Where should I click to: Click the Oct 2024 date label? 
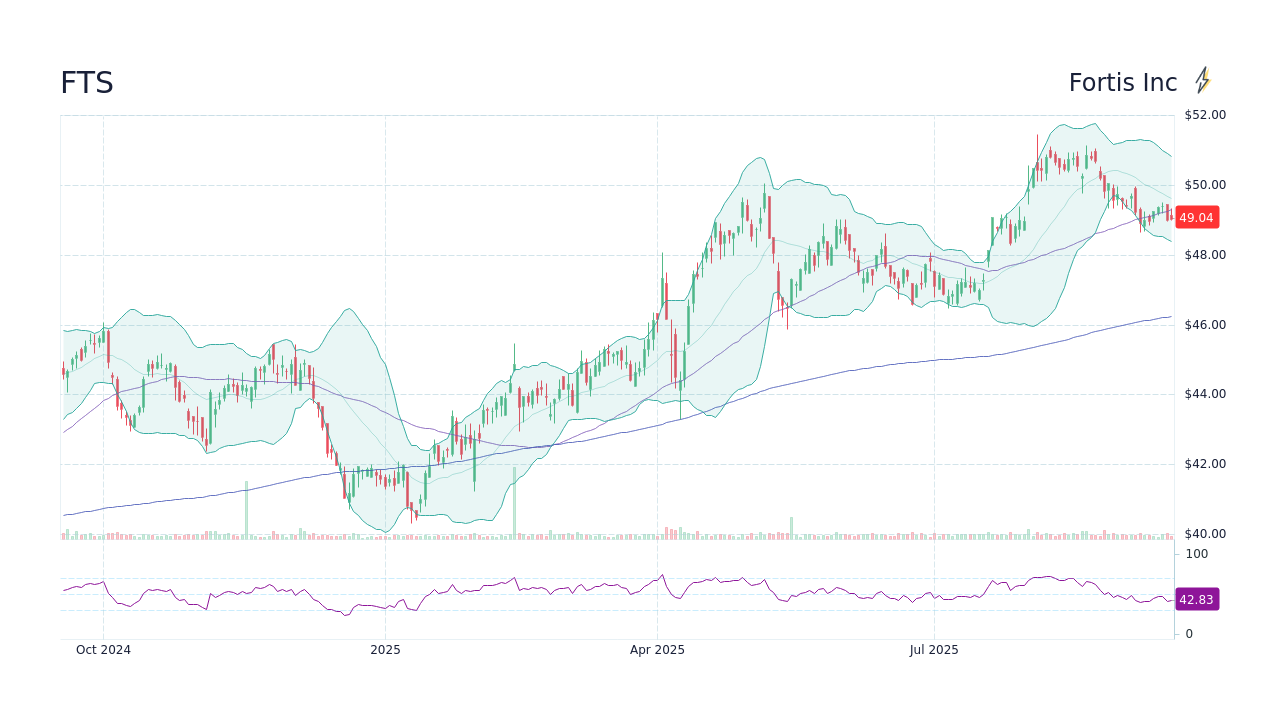(x=104, y=650)
